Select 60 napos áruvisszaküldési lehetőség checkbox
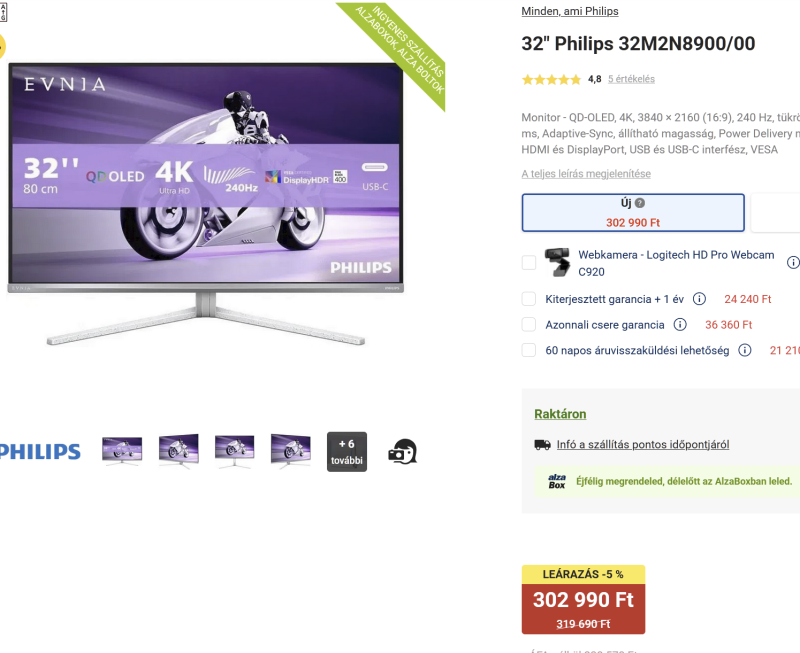Screen dimensions: 800x653 (x=529, y=350)
